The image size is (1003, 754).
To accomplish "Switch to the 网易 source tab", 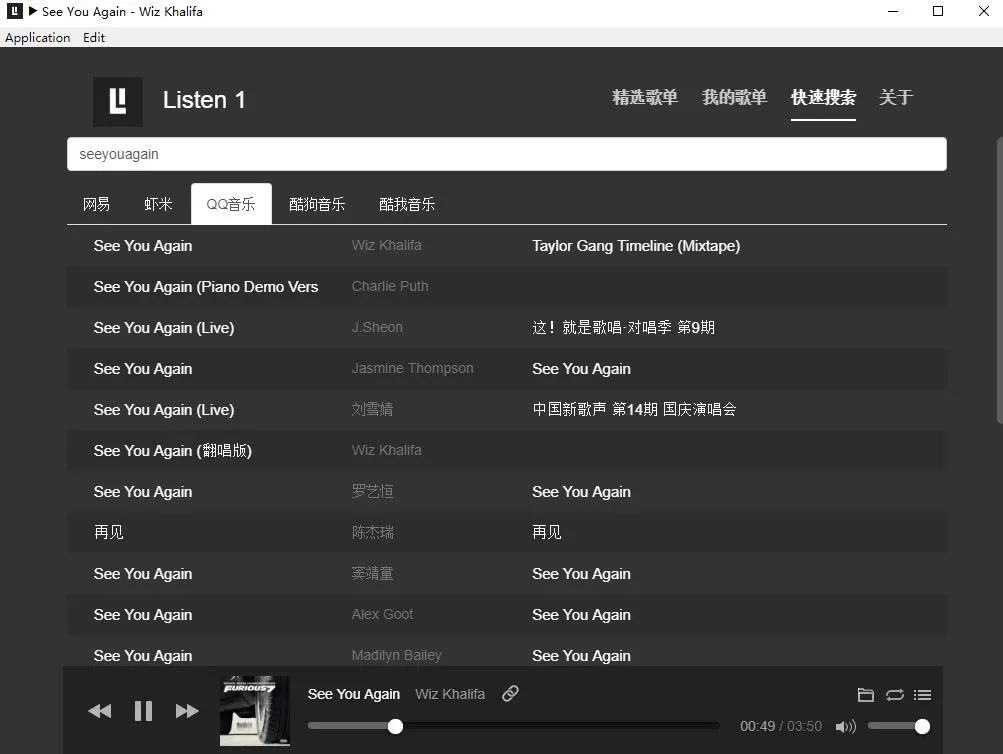I will pyautogui.click(x=97, y=204).
